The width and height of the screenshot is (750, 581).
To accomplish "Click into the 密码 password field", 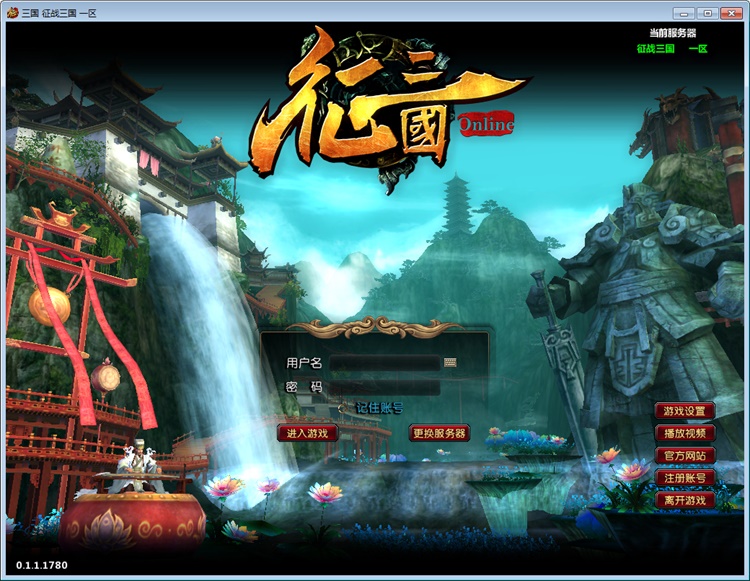I will pyautogui.click(x=385, y=387).
